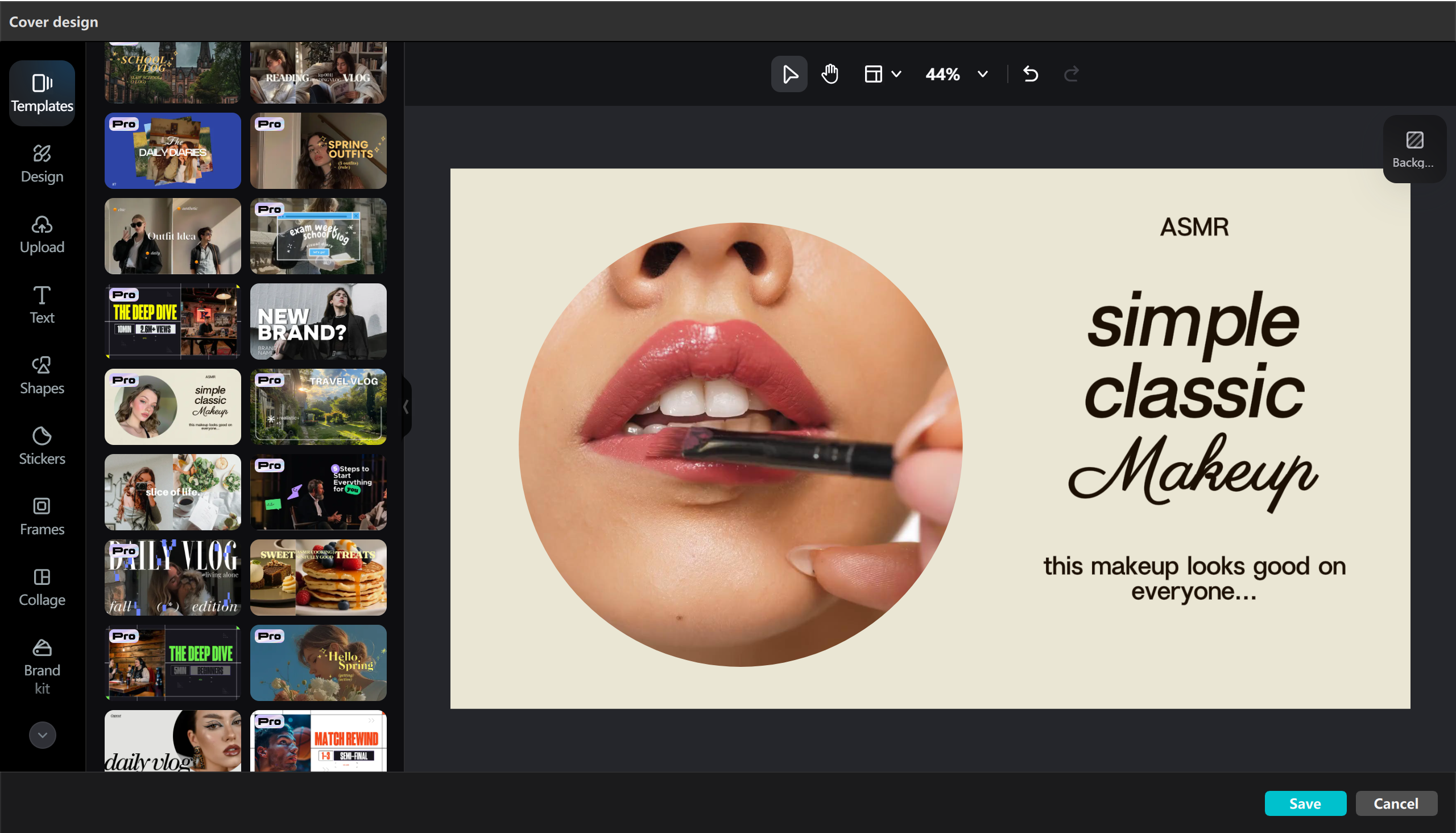This screenshot has width=1456, height=833.
Task: Open the Frames panel
Action: pyautogui.click(x=42, y=515)
